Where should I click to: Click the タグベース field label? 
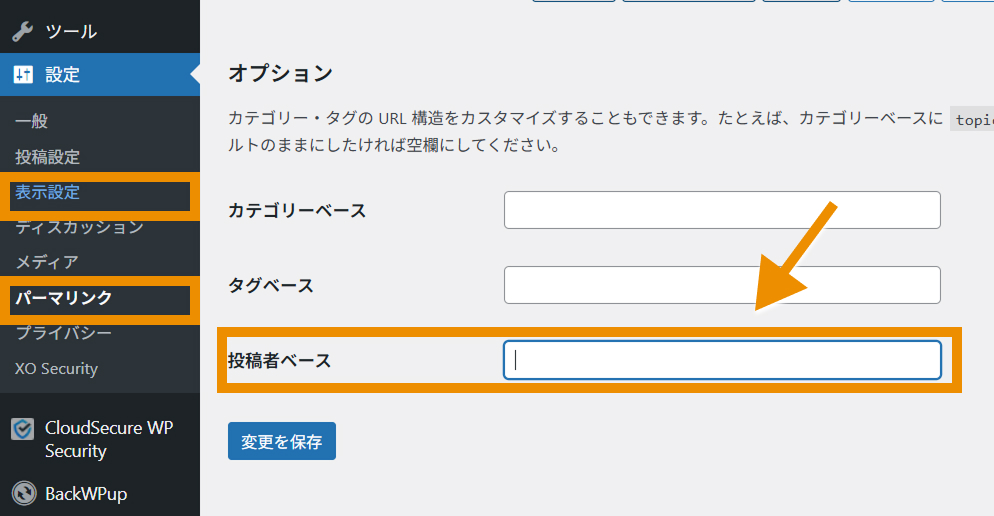click(271, 286)
